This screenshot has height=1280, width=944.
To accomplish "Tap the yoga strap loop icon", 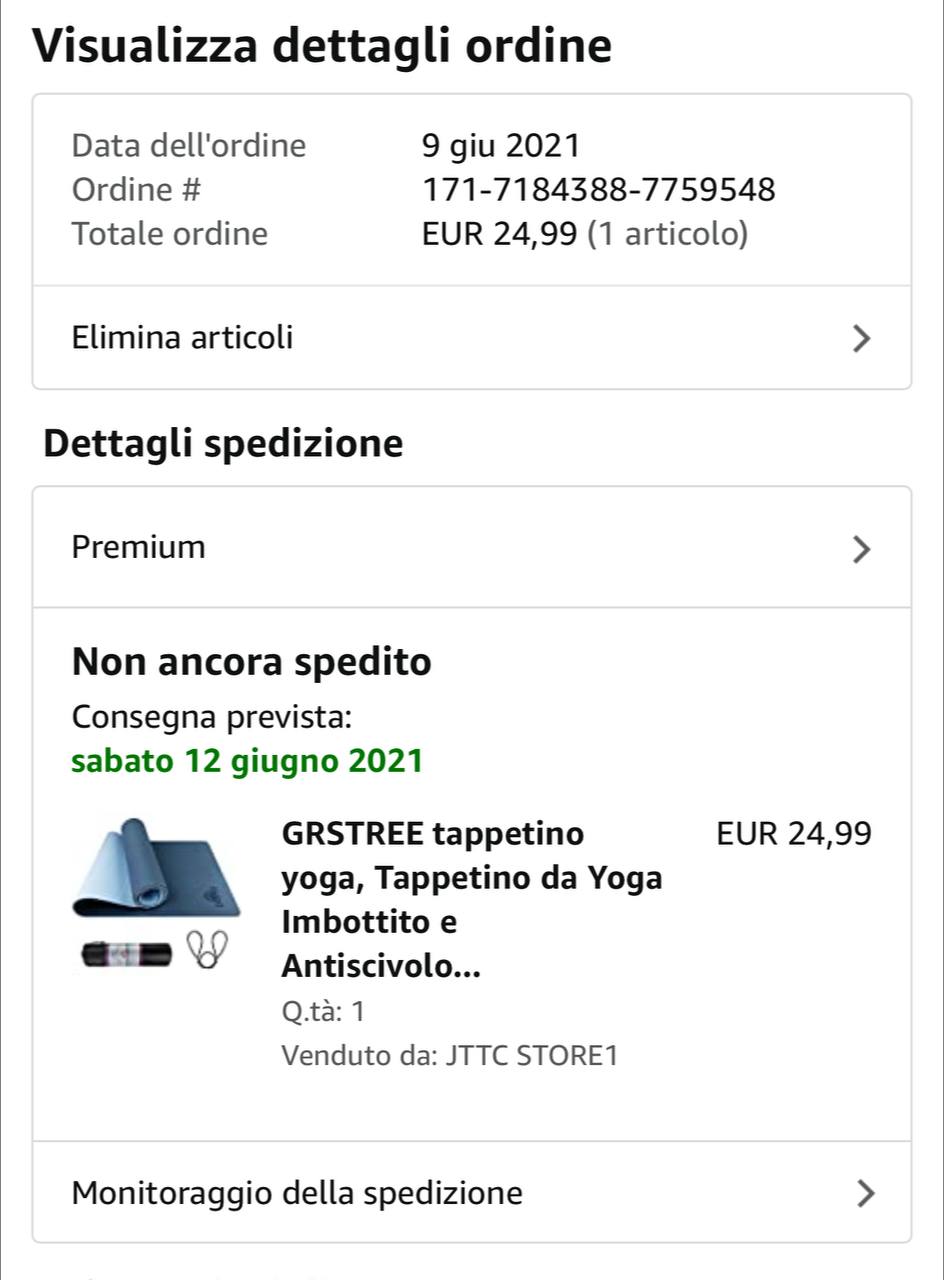I will coord(209,949).
